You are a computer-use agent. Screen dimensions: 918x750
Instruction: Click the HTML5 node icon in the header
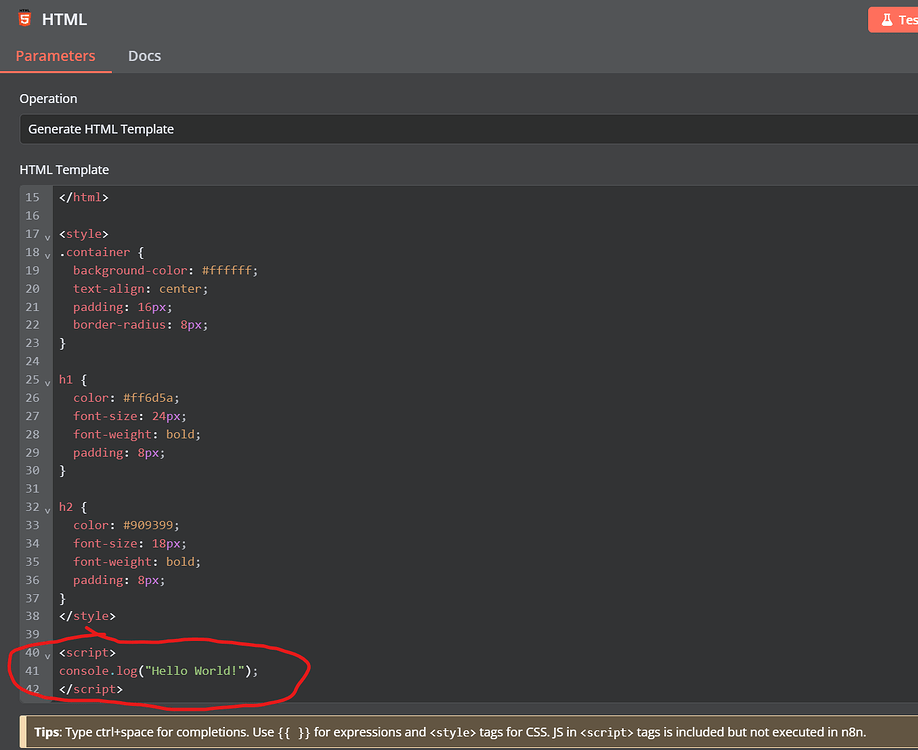click(x=23, y=18)
